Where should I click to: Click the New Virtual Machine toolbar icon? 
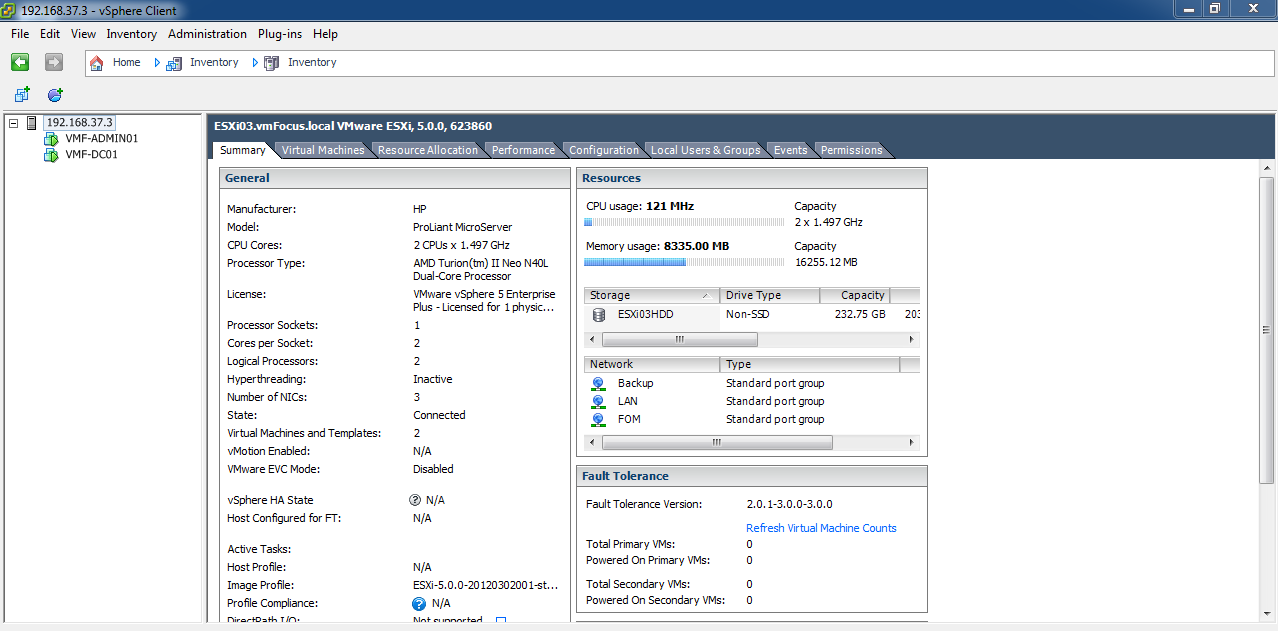[x=21, y=95]
